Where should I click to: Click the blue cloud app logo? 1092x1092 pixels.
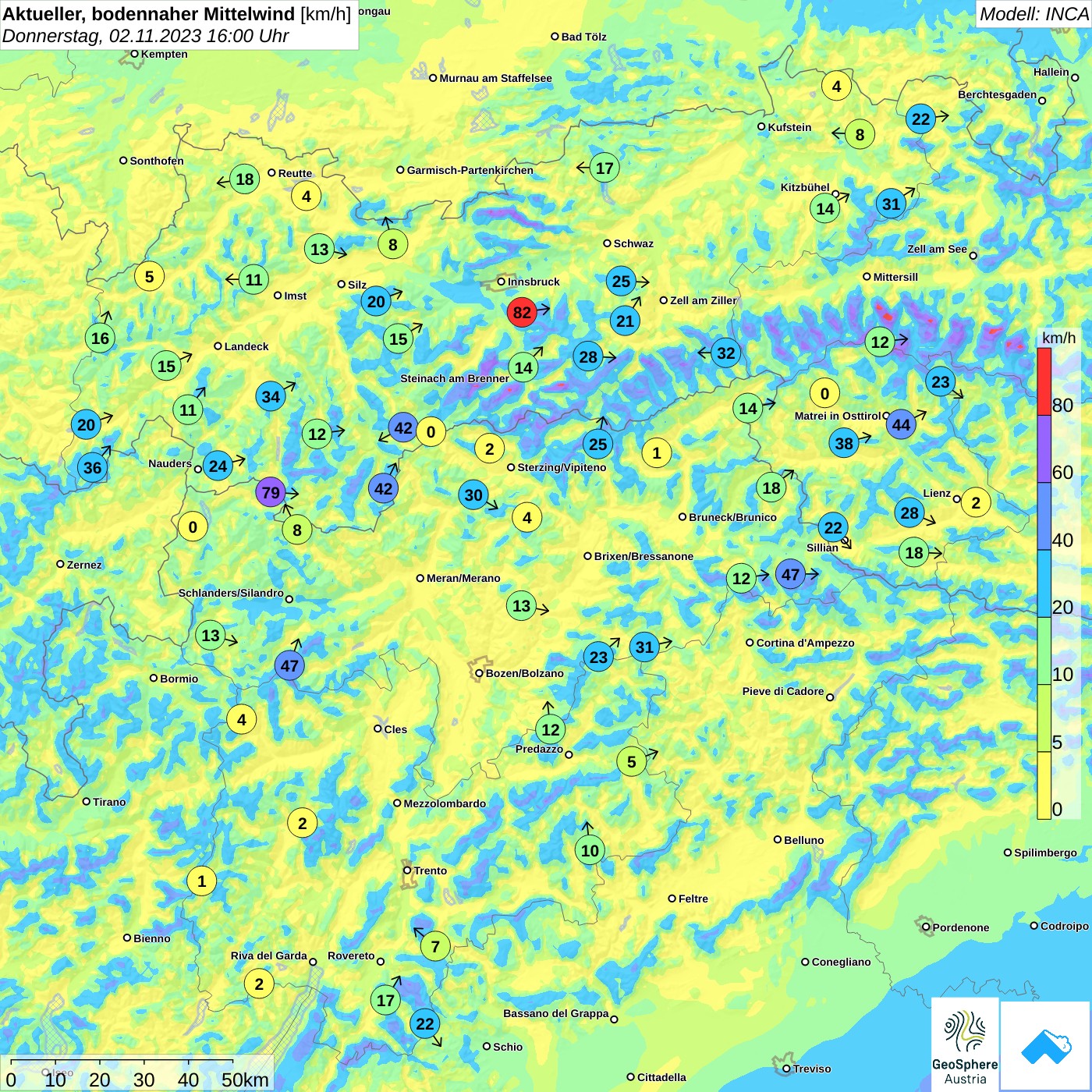click(1045, 1046)
